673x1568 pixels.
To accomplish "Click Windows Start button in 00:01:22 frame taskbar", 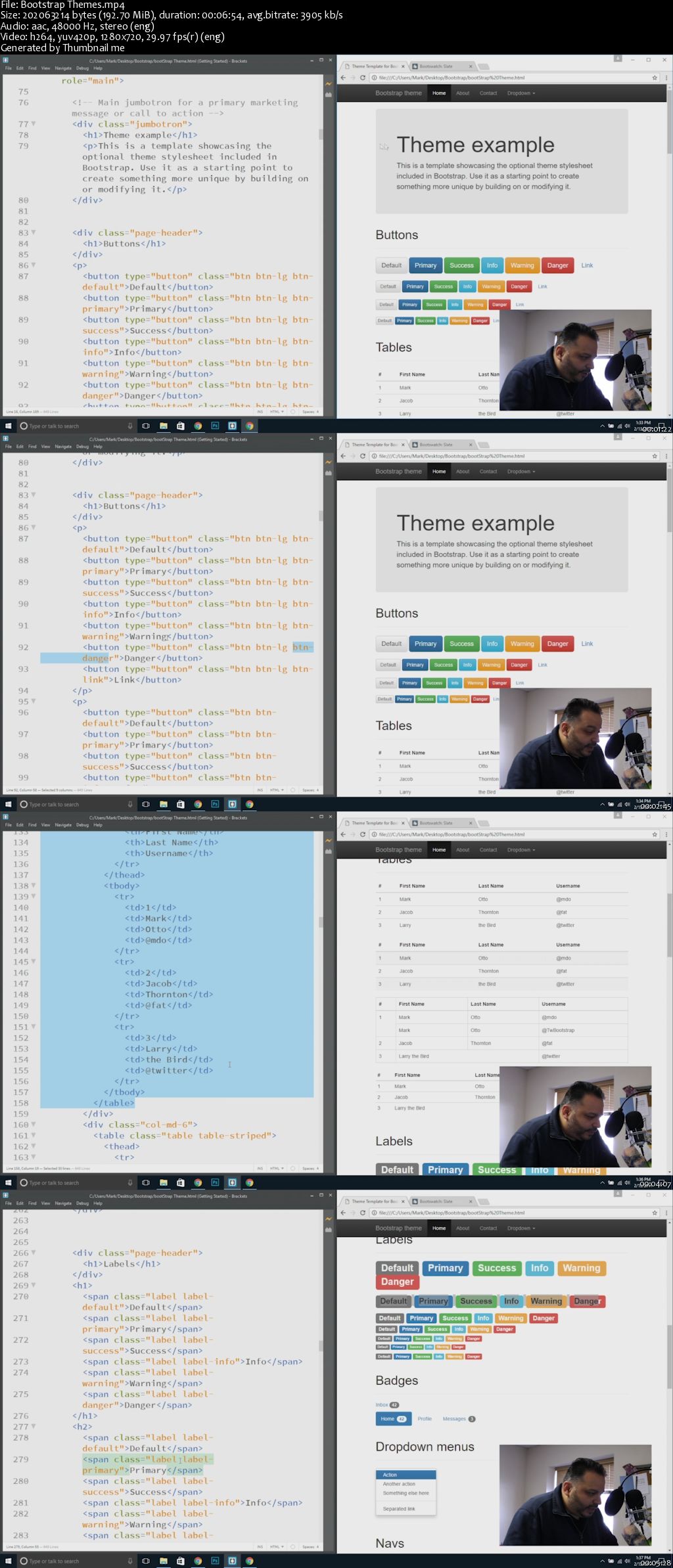I will click(9, 426).
